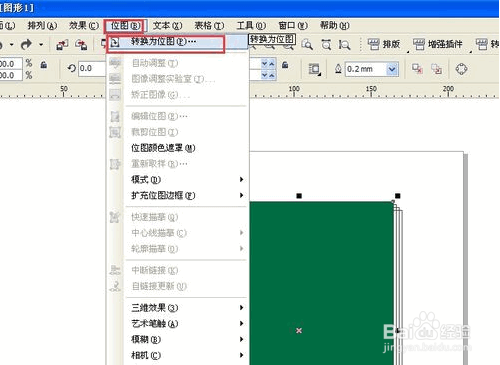
Task: Click the 增强插件 toolbar button
Action: tap(438, 44)
